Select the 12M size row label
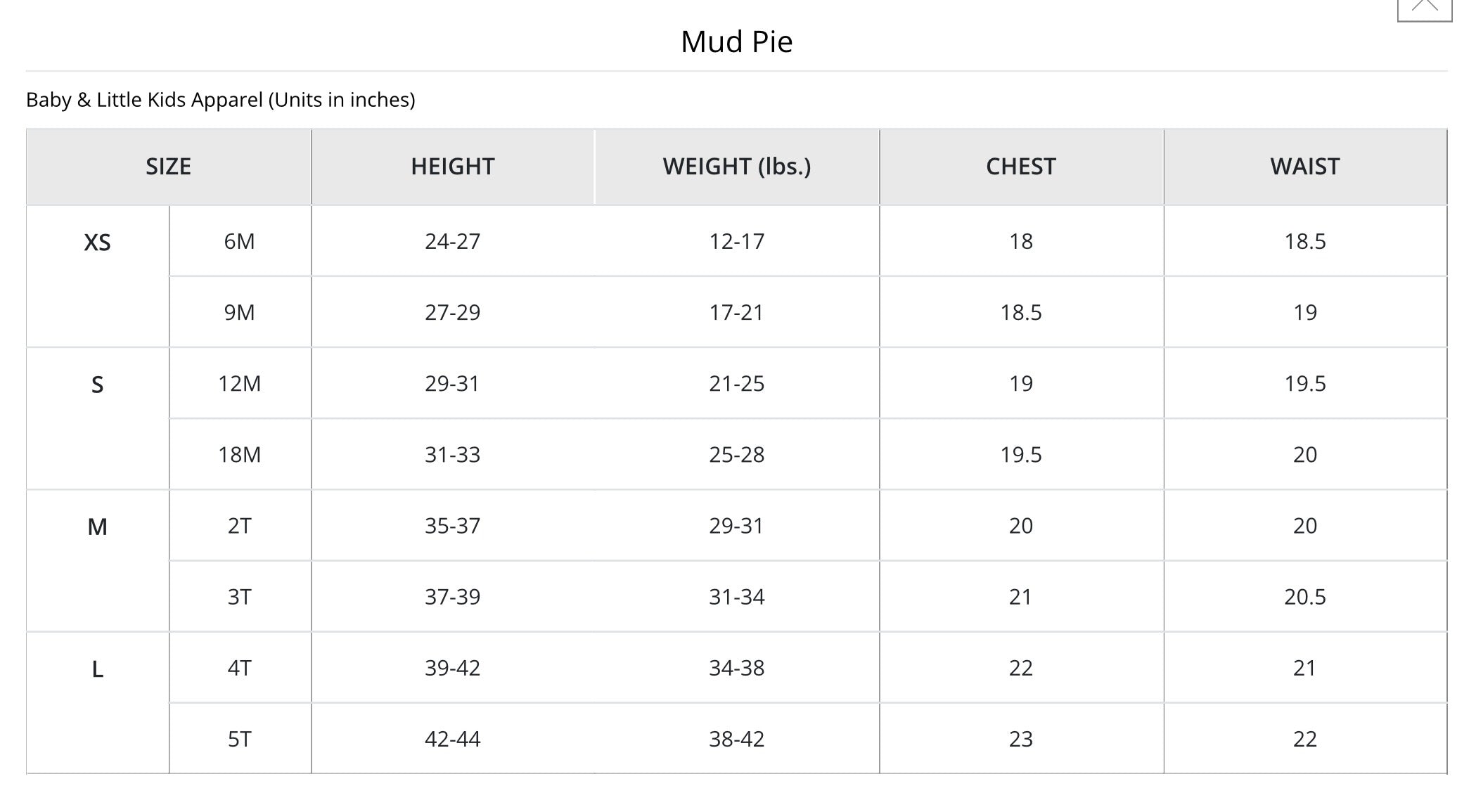This screenshot has height=812, width=1476. (239, 383)
